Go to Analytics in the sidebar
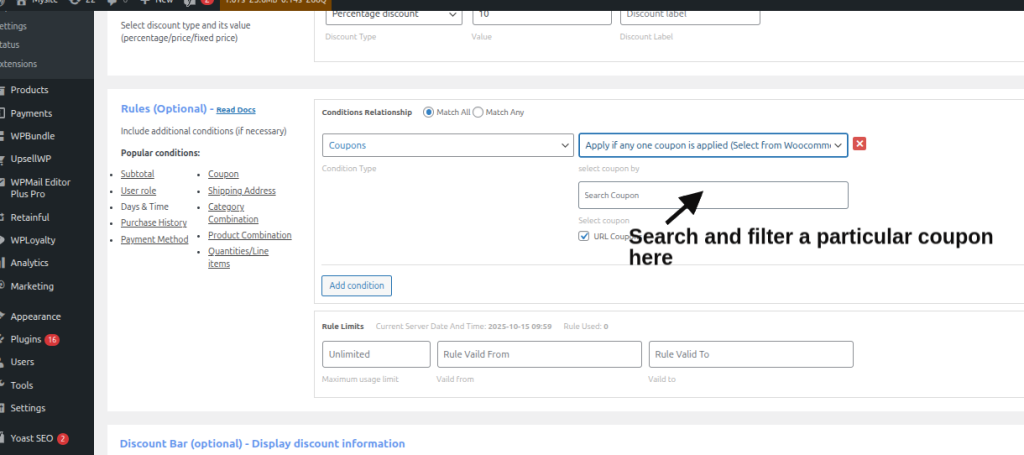This screenshot has height=455, width=1024. pos(29,263)
